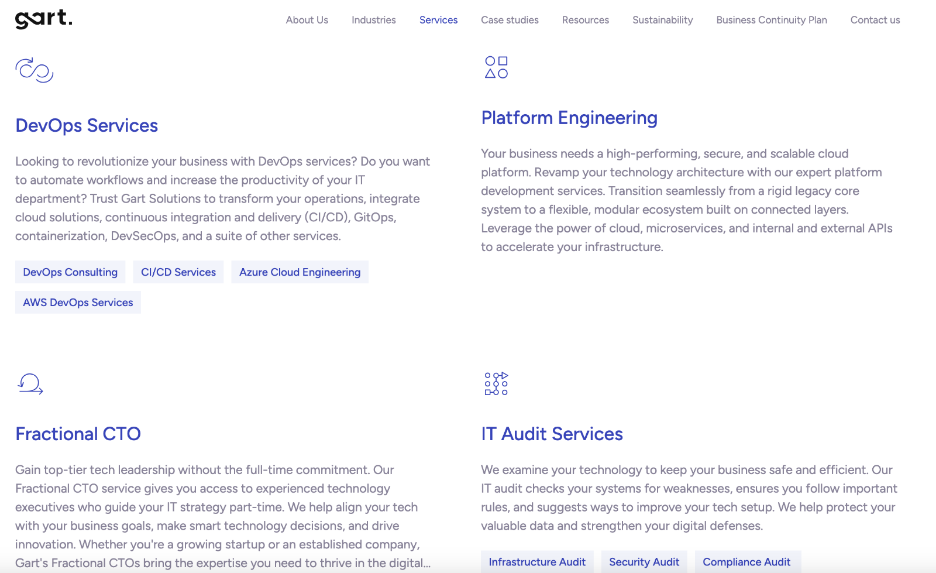Select the CI/CD Services tag

(x=178, y=272)
